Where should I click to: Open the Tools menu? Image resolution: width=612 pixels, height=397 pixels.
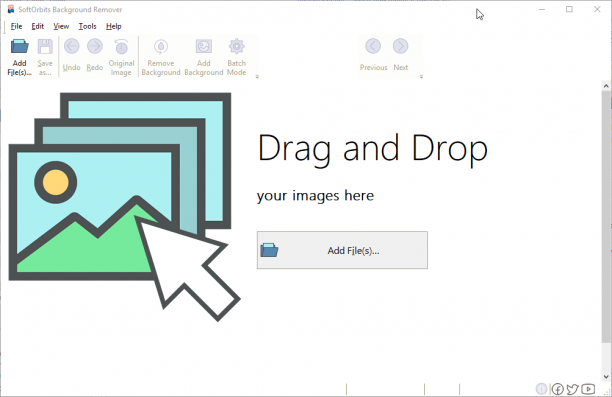click(x=87, y=27)
